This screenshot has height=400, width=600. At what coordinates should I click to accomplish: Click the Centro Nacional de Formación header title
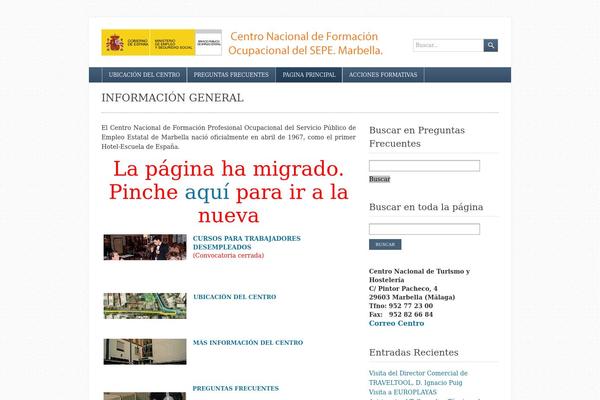pyautogui.click(x=305, y=43)
